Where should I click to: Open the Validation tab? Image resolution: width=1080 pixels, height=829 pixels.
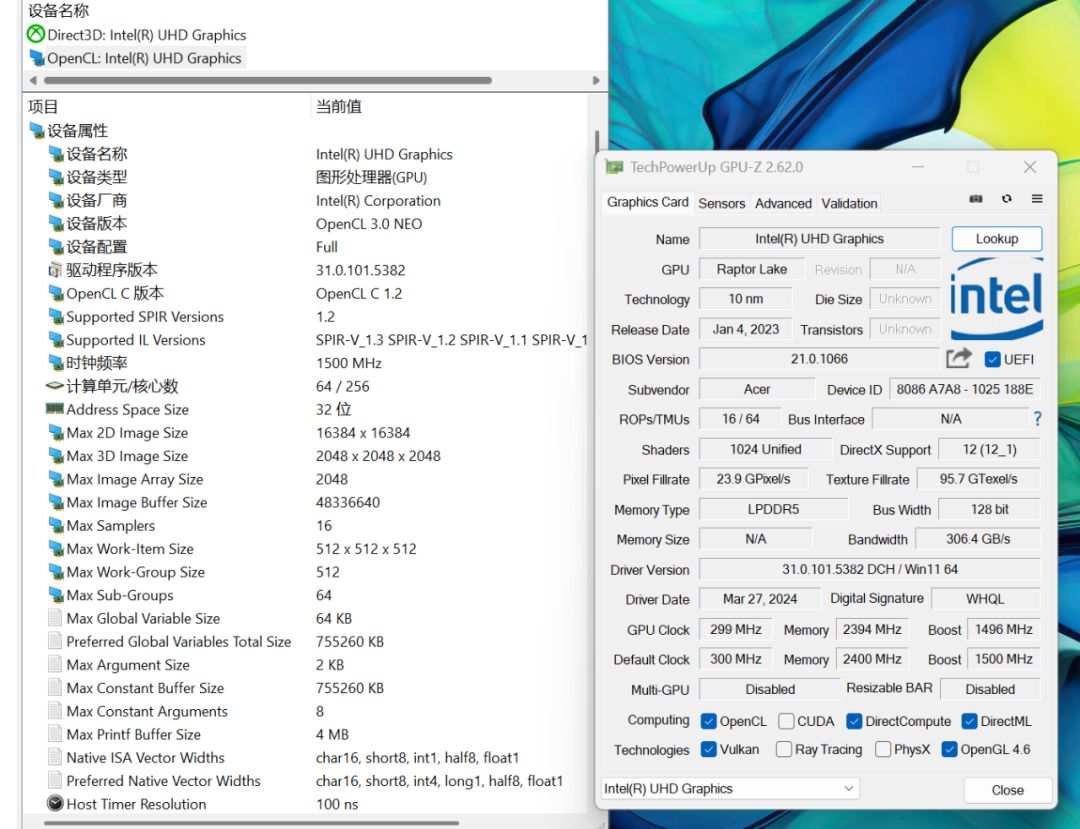pos(849,203)
